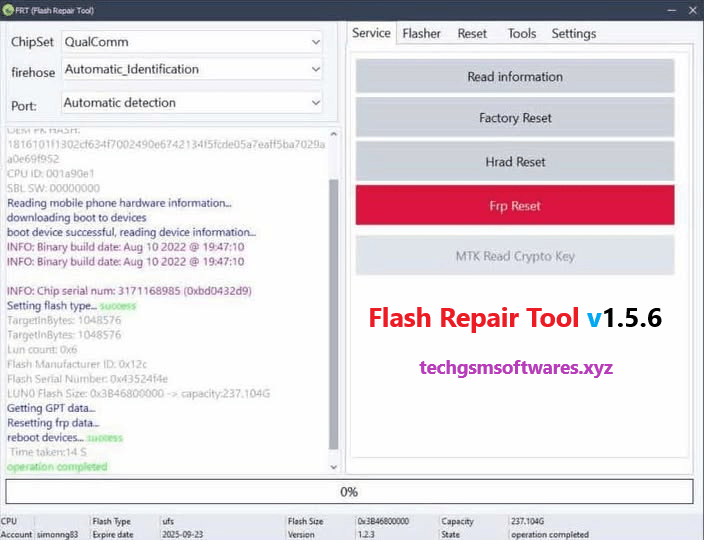Click status bar Flash Type value 'ufs'

point(168,521)
